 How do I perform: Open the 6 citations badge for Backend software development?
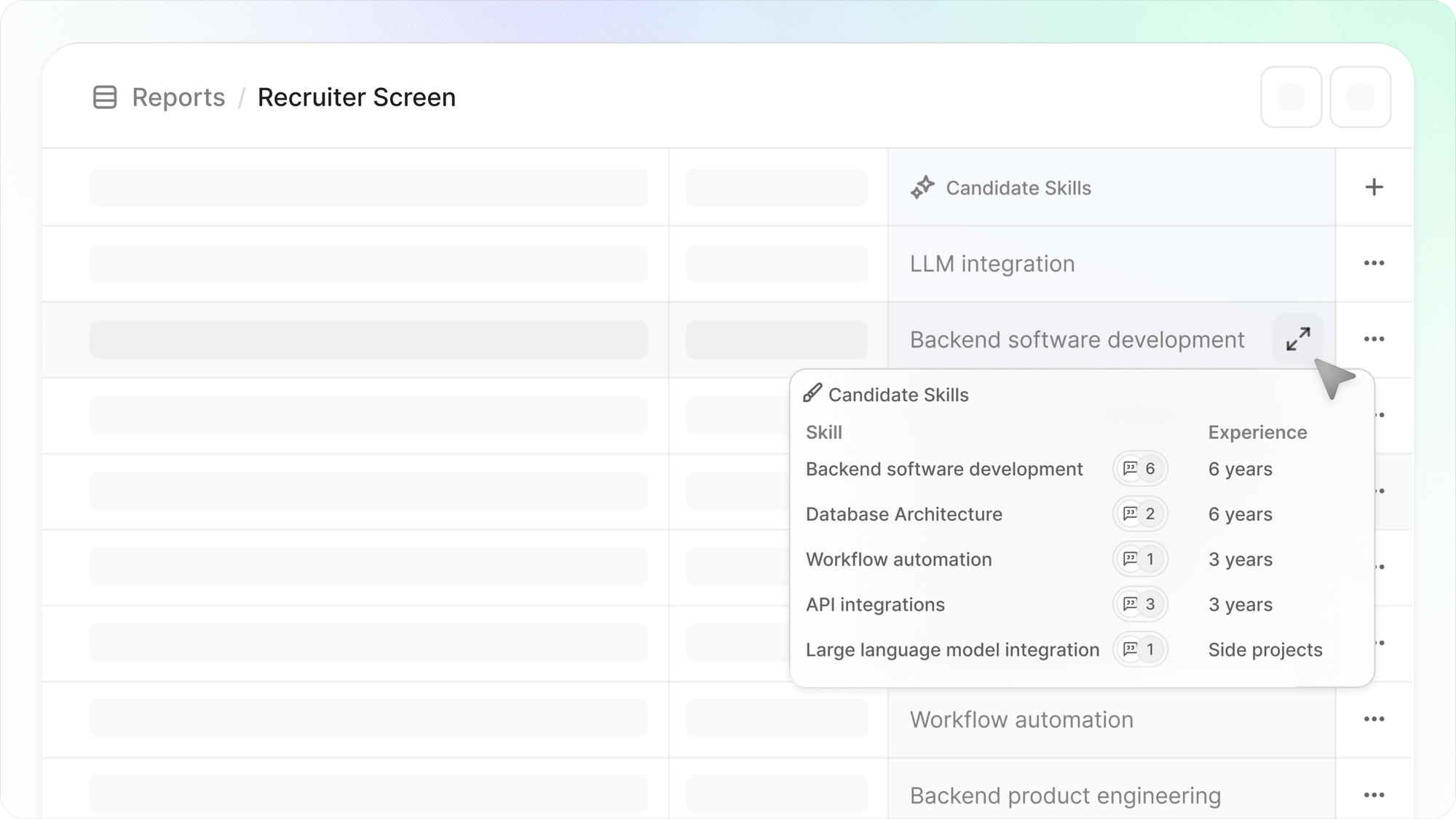1140,469
